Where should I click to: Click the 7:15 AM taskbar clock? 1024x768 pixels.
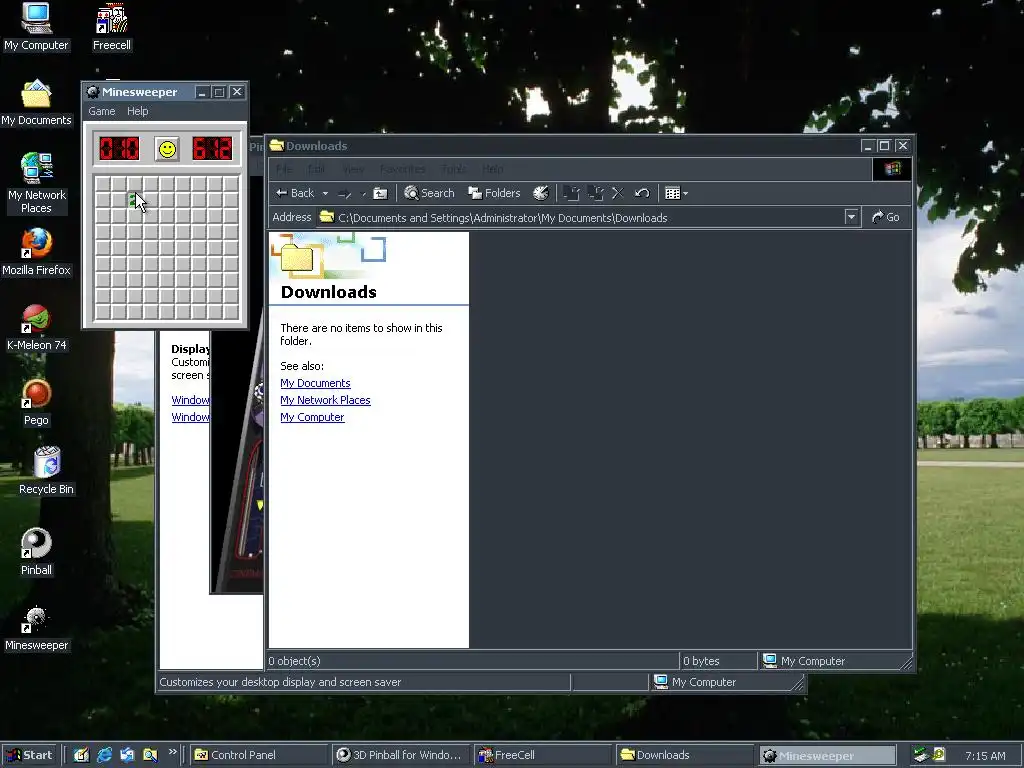[x=985, y=756]
